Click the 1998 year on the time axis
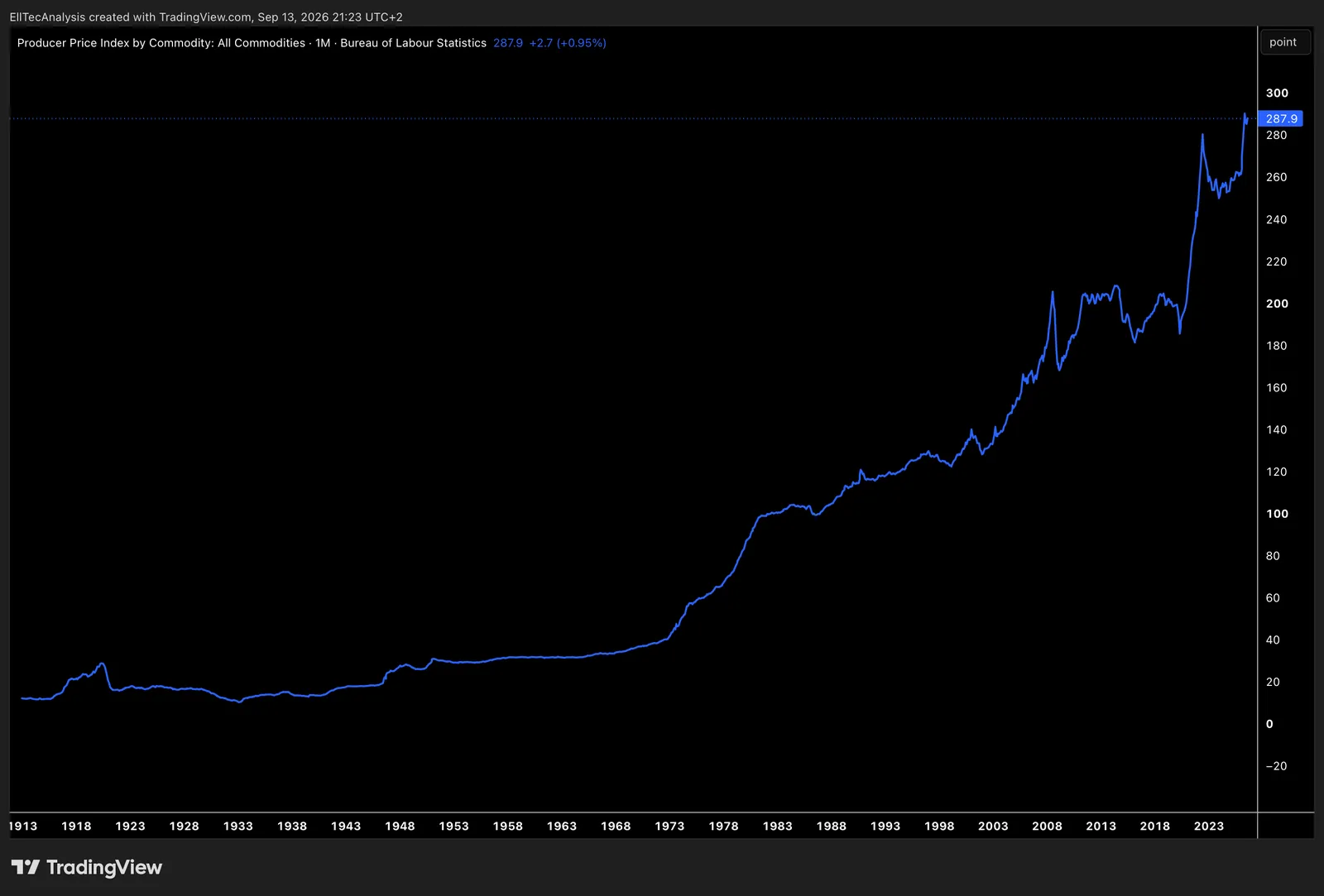Image resolution: width=1324 pixels, height=896 pixels. [939, 826]
